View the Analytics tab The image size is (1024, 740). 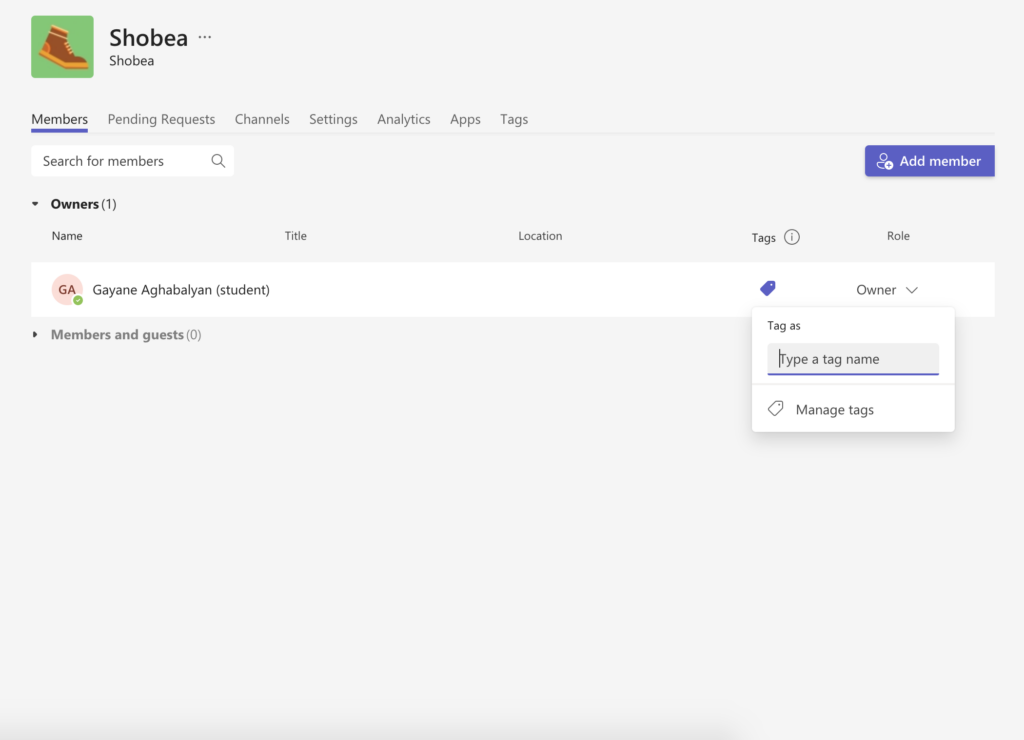[x=404, y=119]
